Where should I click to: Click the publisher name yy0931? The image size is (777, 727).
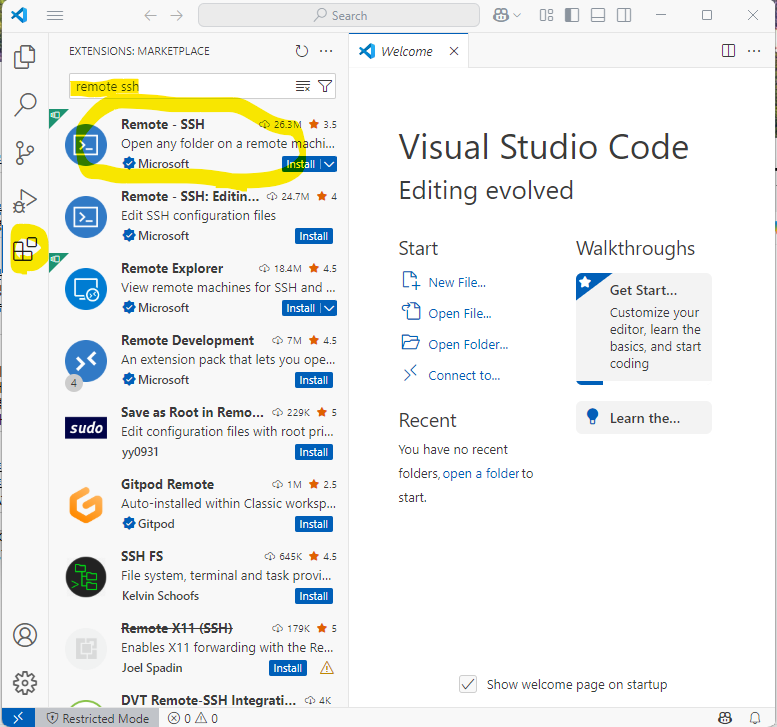140,452
